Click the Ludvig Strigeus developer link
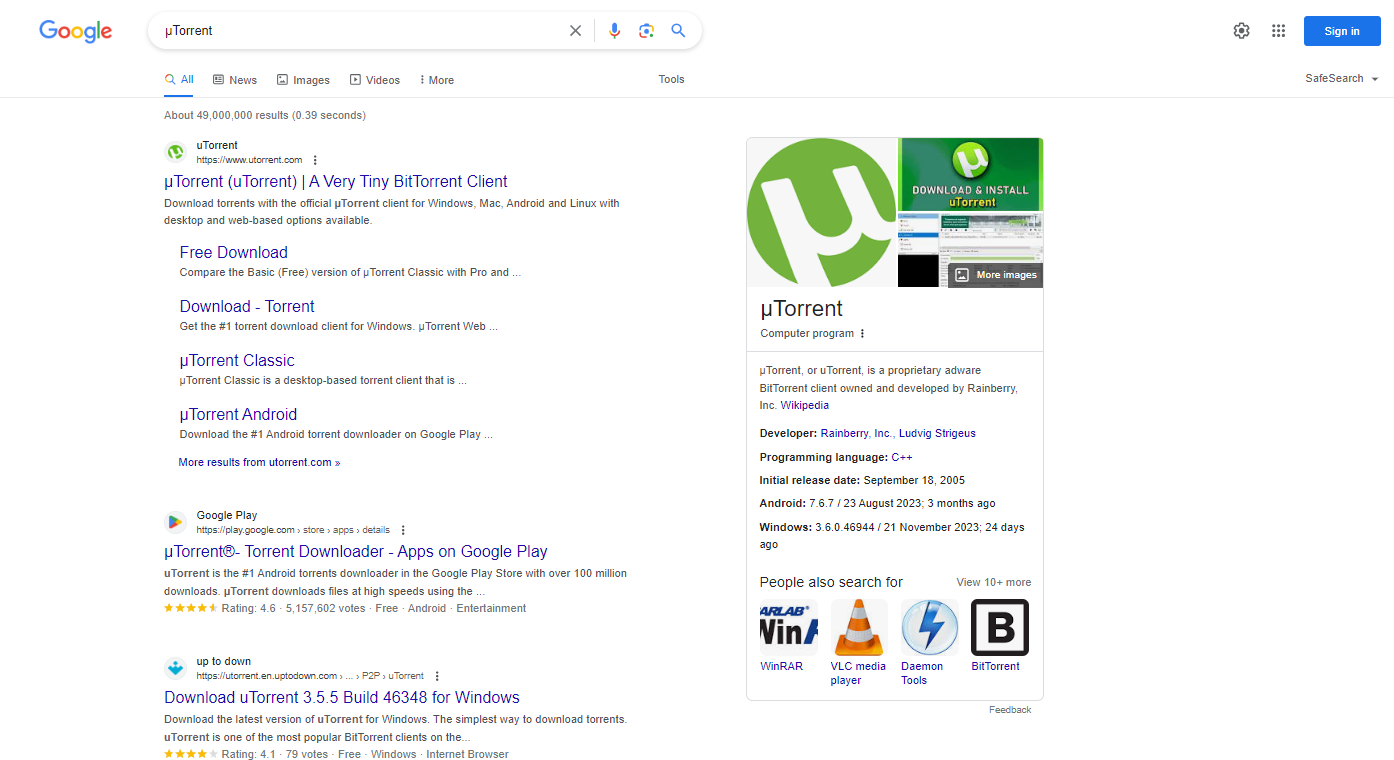Image resolution: width=1394 pixels, height=760 pixels. (x=937, y=434)
